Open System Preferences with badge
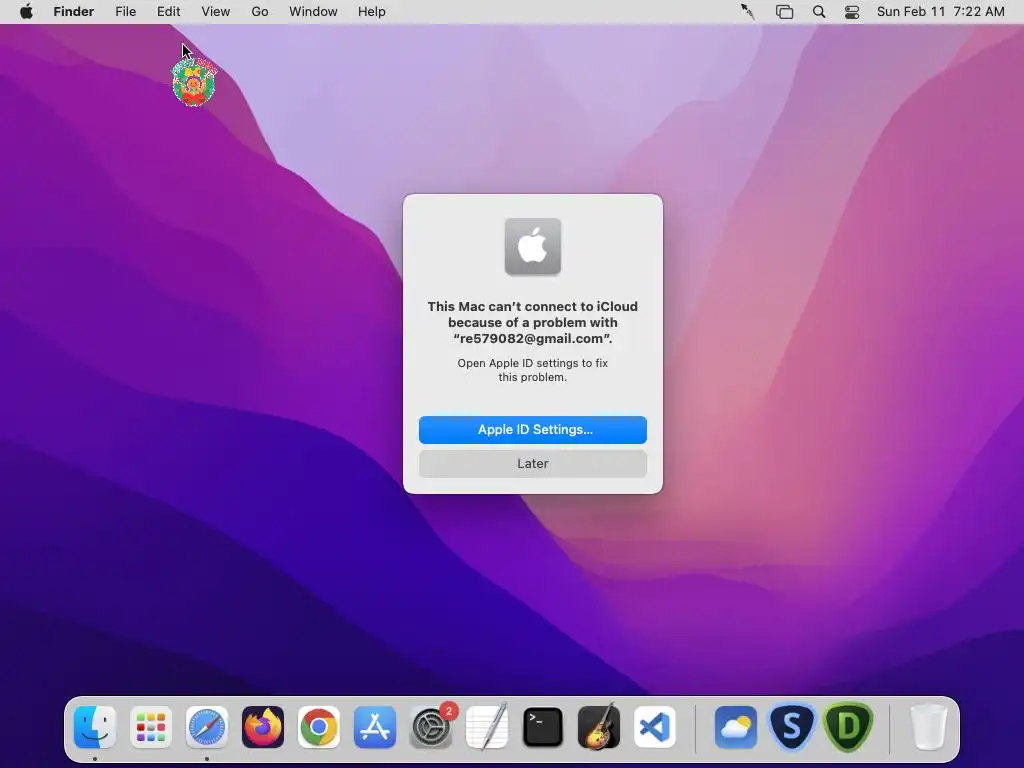Image resolution: width=1024 pixels, height=768 pixels. pyautogui.click(x=431, y=727)
